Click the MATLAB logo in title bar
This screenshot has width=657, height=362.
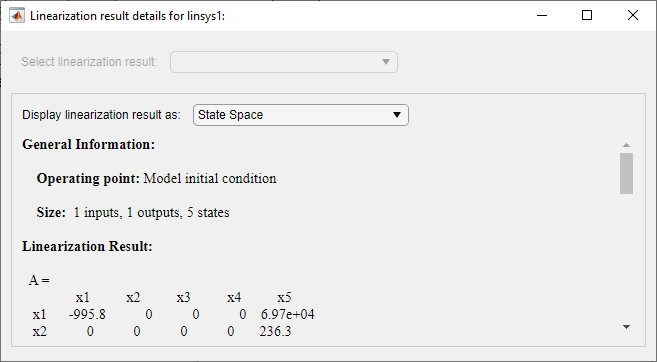point(17,16)
